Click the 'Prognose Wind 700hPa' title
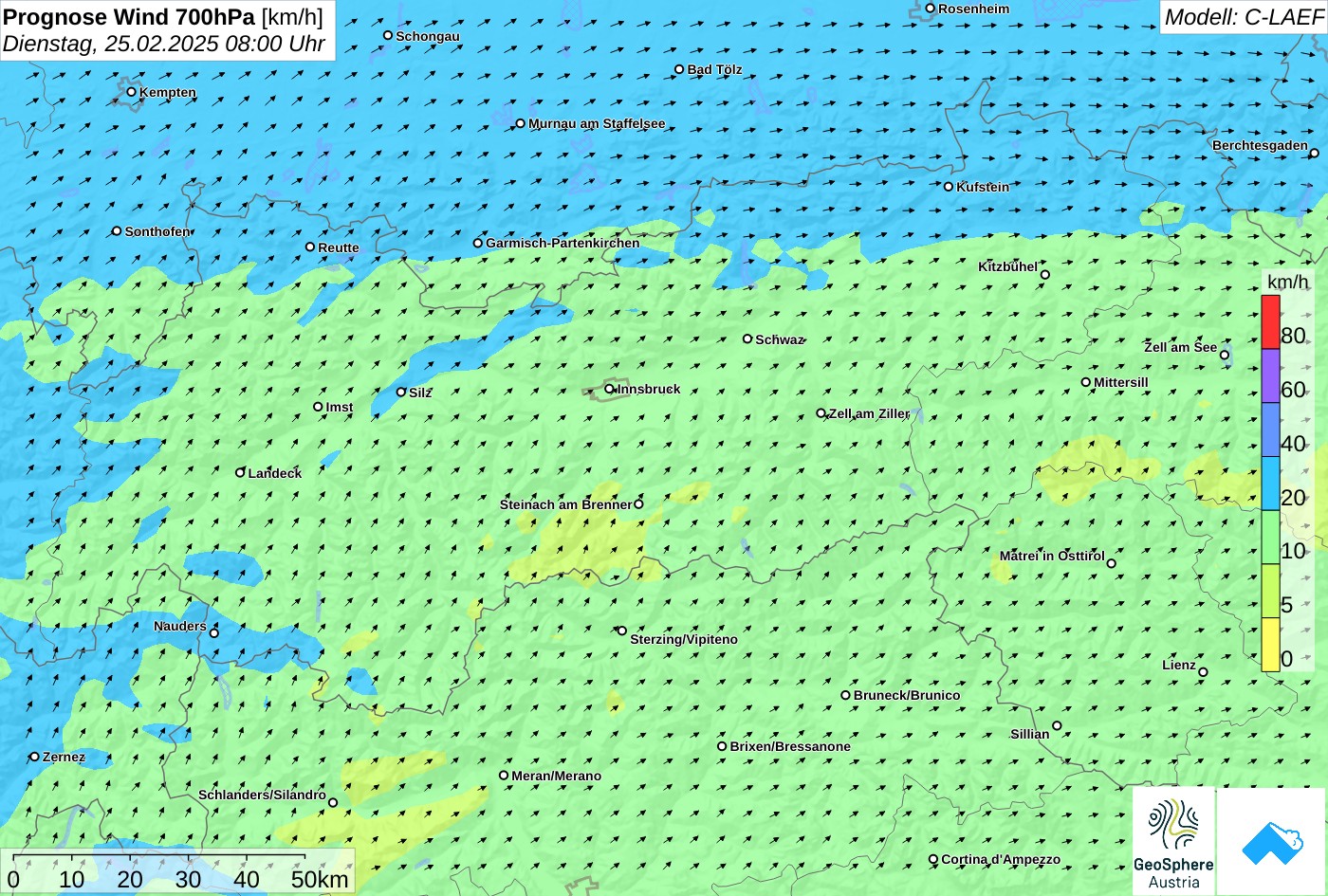The height and width of the screenshot is (896, 1328). point(129,16)
